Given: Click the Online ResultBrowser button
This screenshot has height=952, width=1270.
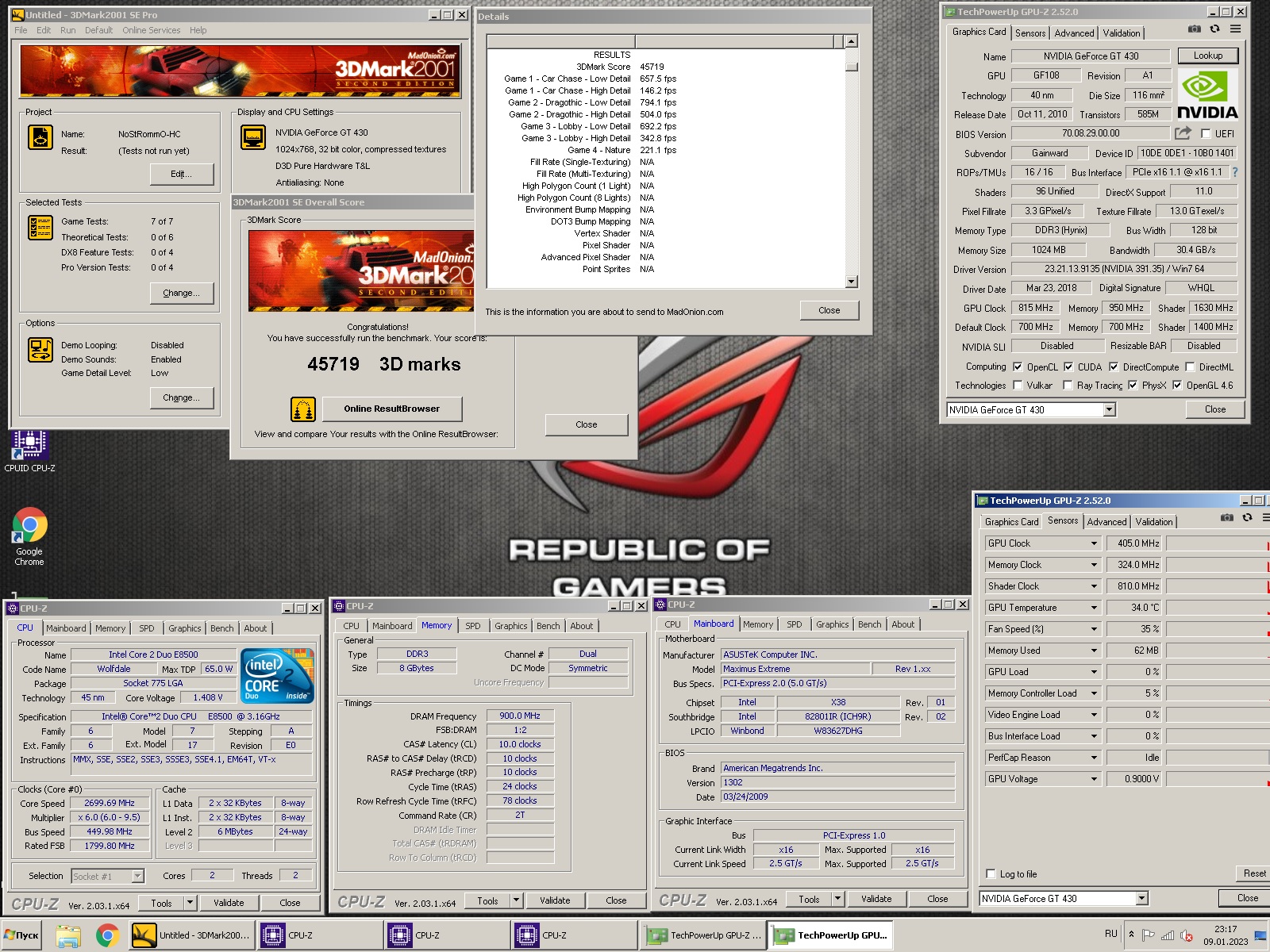Looking at the screenshot, I should click(x=391, y=409).
